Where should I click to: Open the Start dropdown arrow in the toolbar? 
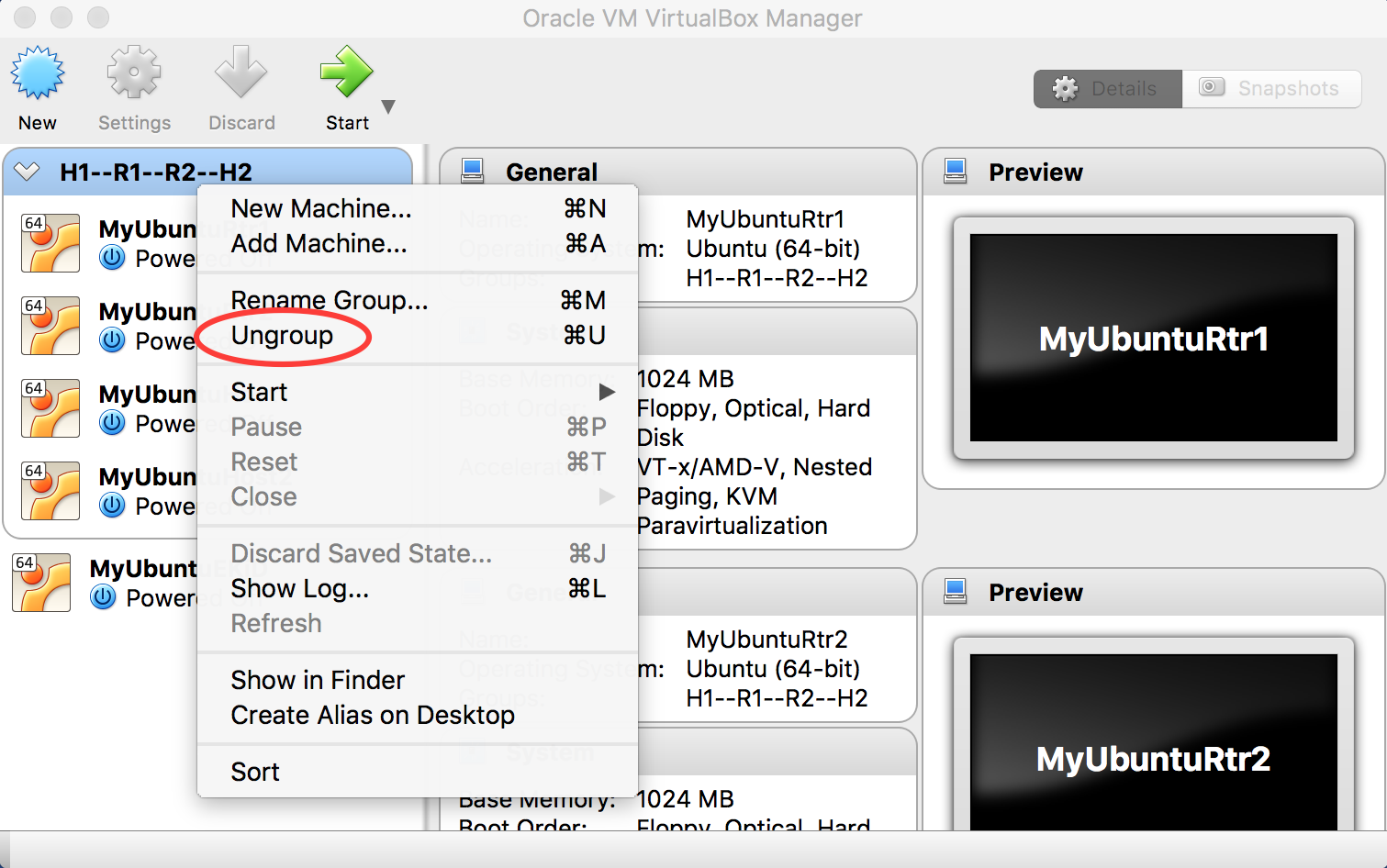click(x=386, y=107)
